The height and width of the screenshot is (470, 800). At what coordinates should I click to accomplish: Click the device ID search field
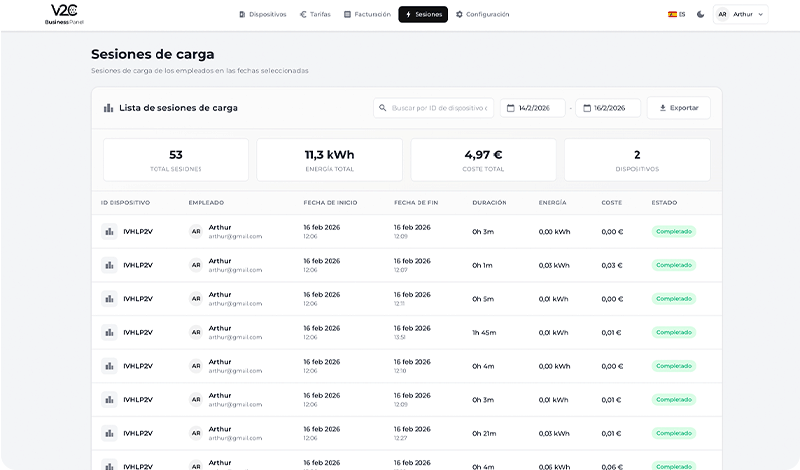pyautogui.click(x=441, y=108)
